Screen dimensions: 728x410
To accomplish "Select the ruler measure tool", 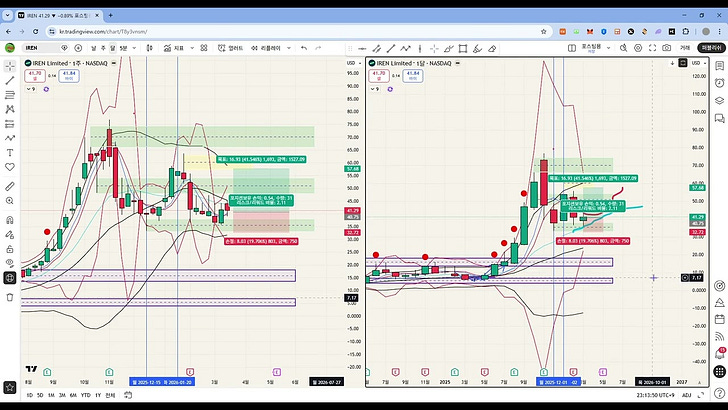I will (x=10, y=186).
